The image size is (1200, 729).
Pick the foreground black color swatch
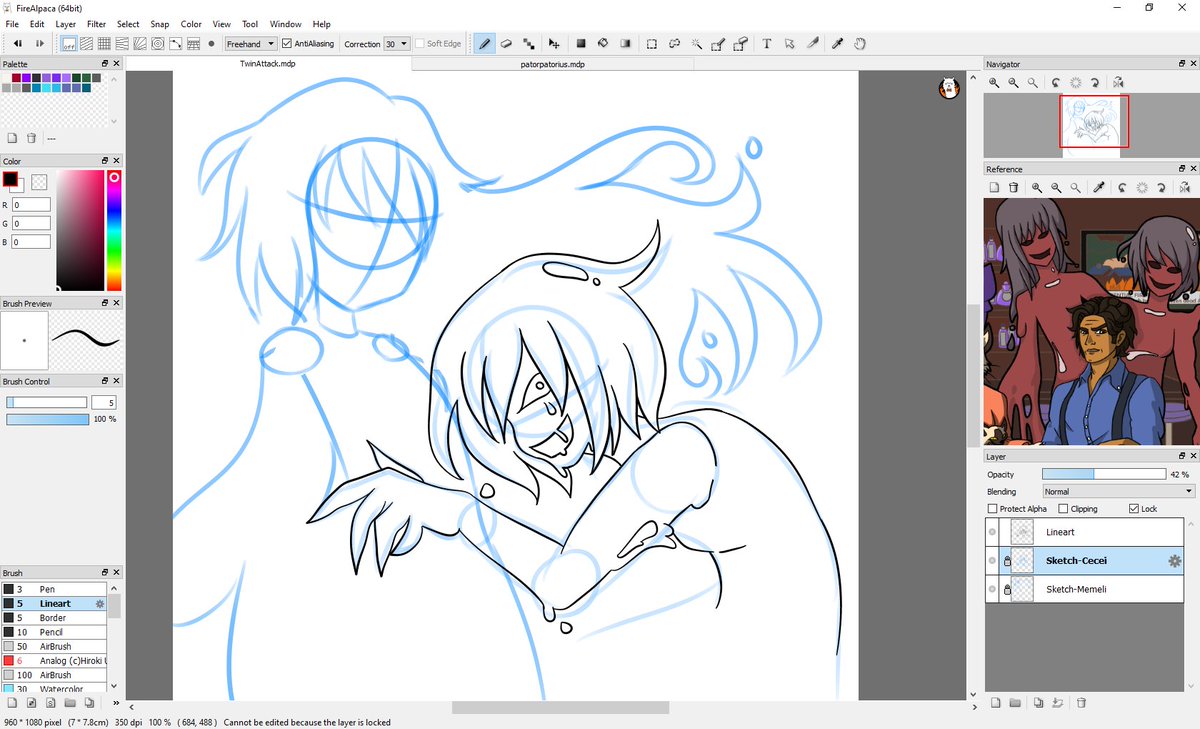10,179
